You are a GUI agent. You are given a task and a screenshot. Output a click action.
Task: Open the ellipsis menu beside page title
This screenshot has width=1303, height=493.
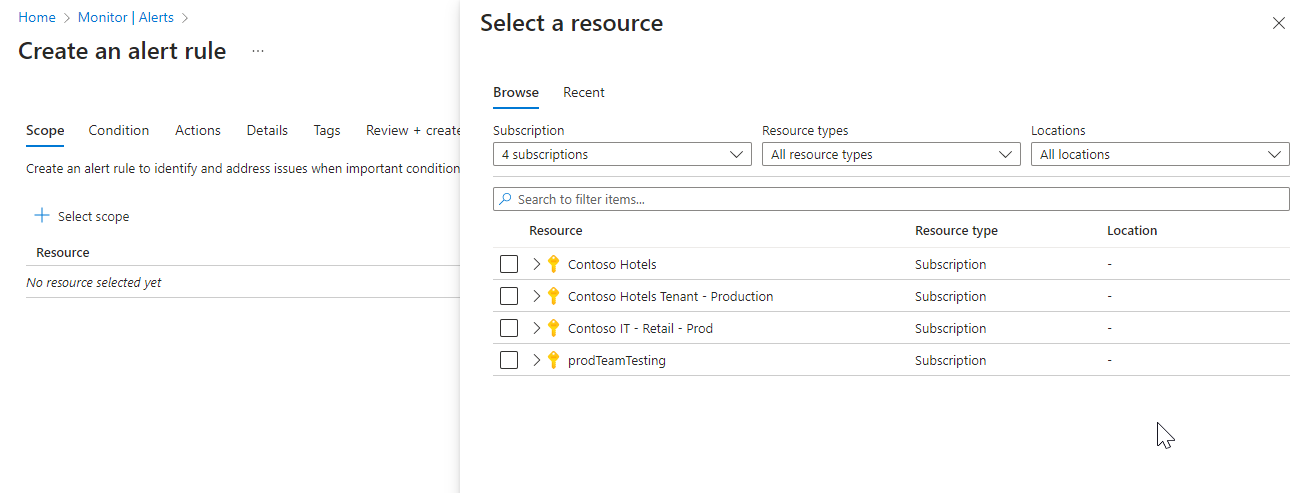point(258,51)
